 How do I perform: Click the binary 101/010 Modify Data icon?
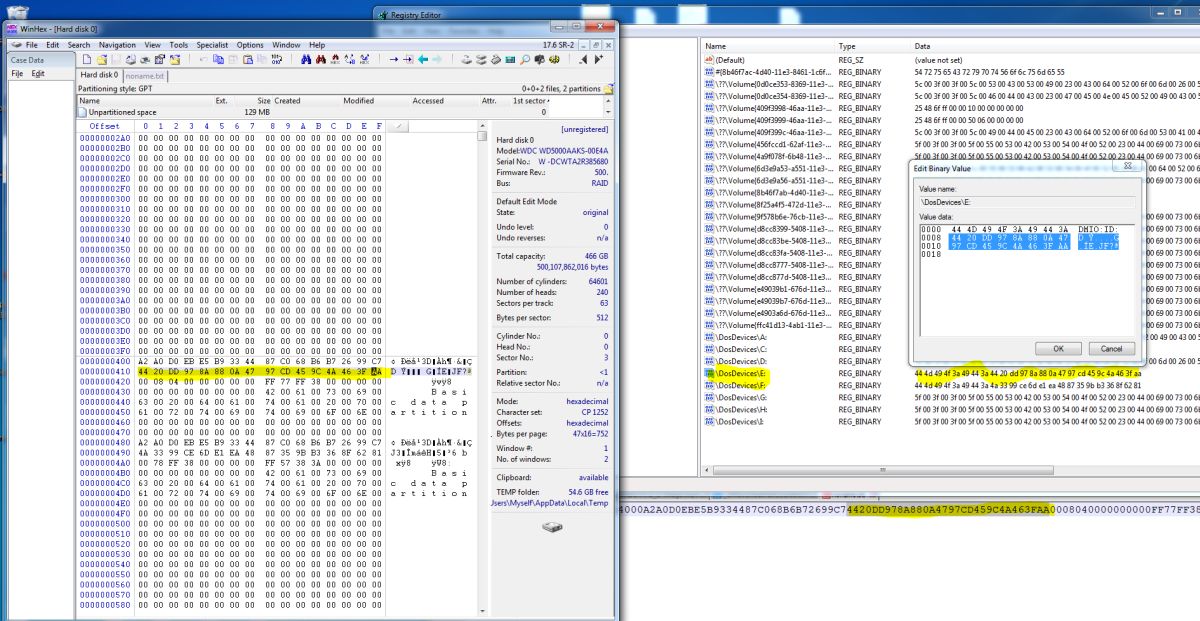click(277, 60)
